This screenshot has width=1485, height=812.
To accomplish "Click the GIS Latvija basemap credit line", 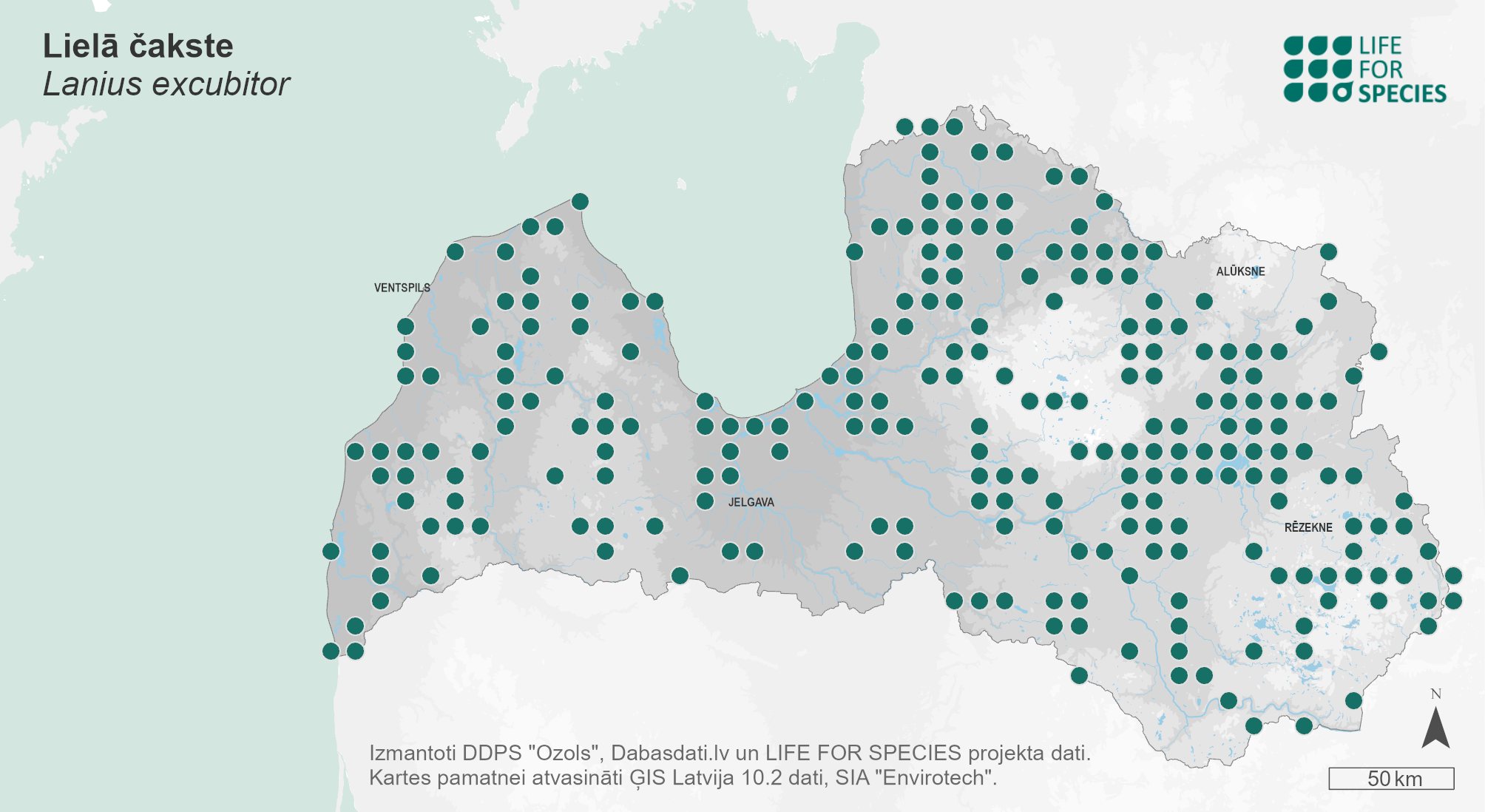I will (683, 778).
